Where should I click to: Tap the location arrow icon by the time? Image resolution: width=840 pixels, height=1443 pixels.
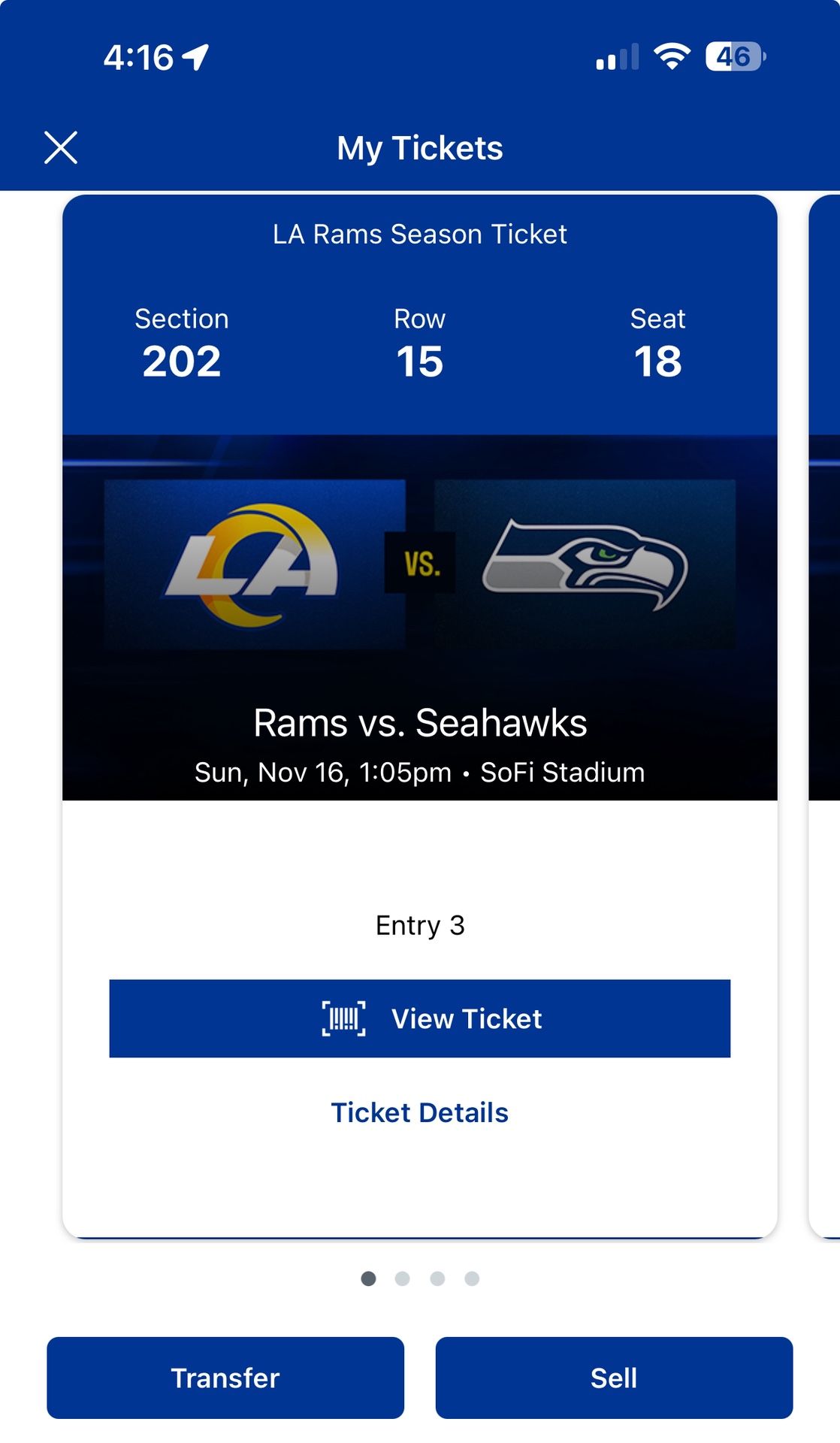(196, 57)
